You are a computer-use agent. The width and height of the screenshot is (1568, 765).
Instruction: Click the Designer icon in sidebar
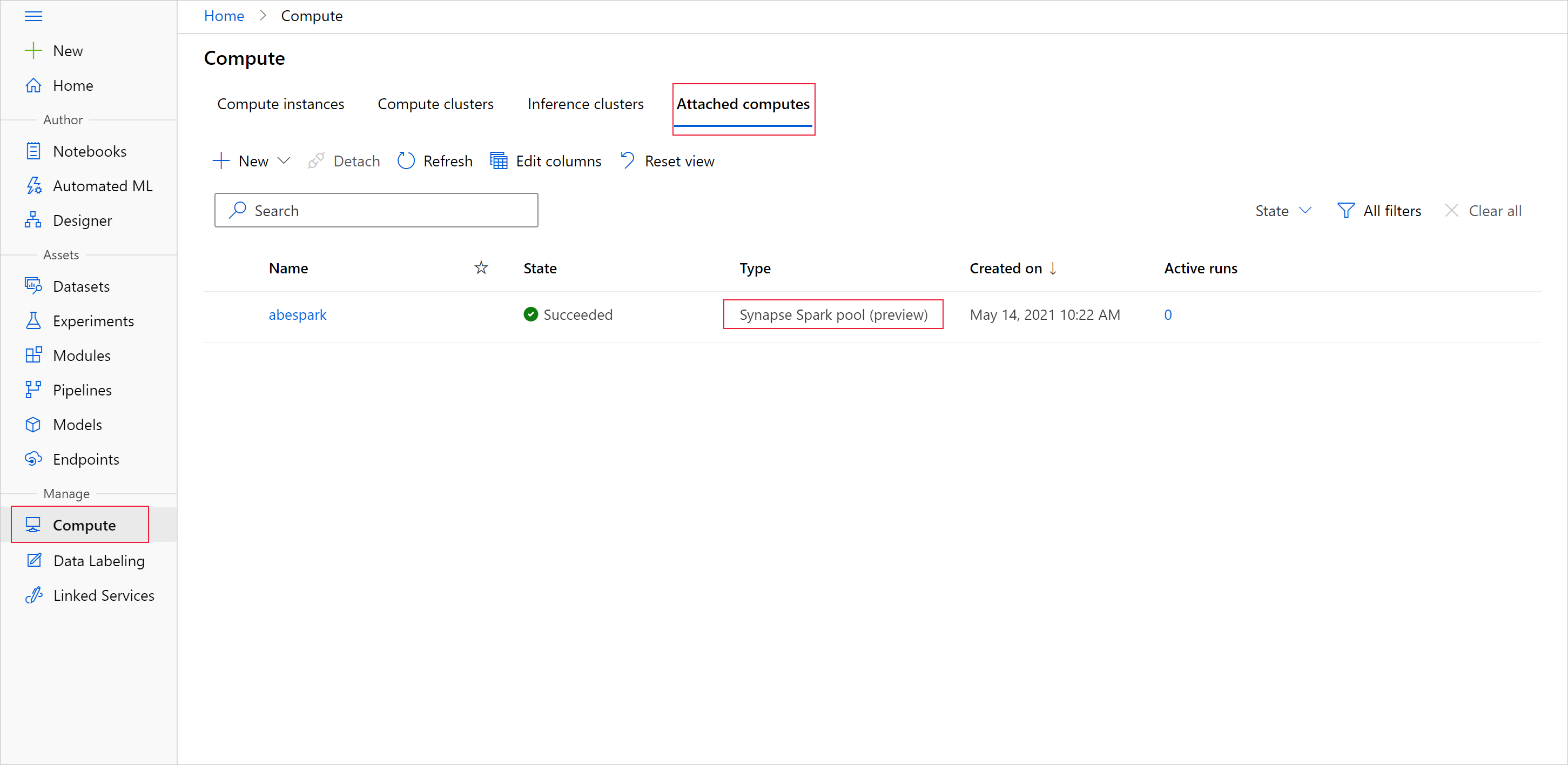[x=33, y=220]
